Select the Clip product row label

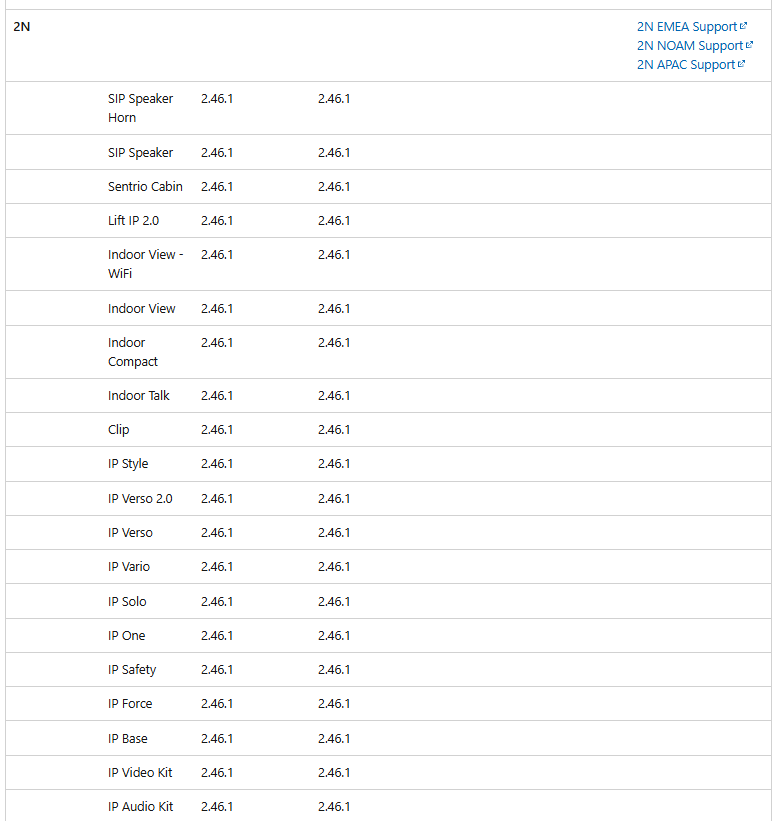[119, 430]
